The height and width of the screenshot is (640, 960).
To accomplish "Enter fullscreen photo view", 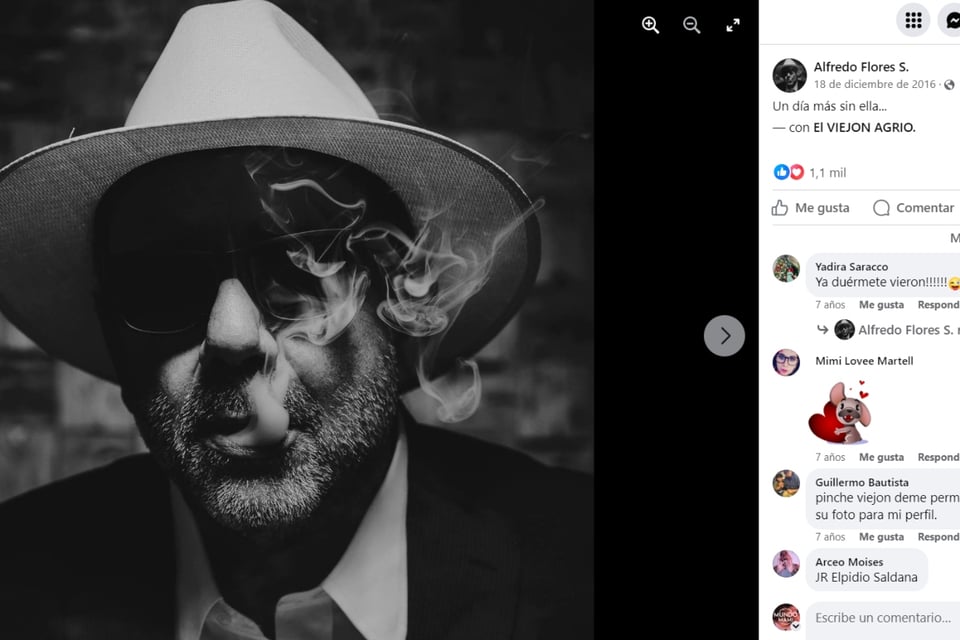I will click(733, 25).
